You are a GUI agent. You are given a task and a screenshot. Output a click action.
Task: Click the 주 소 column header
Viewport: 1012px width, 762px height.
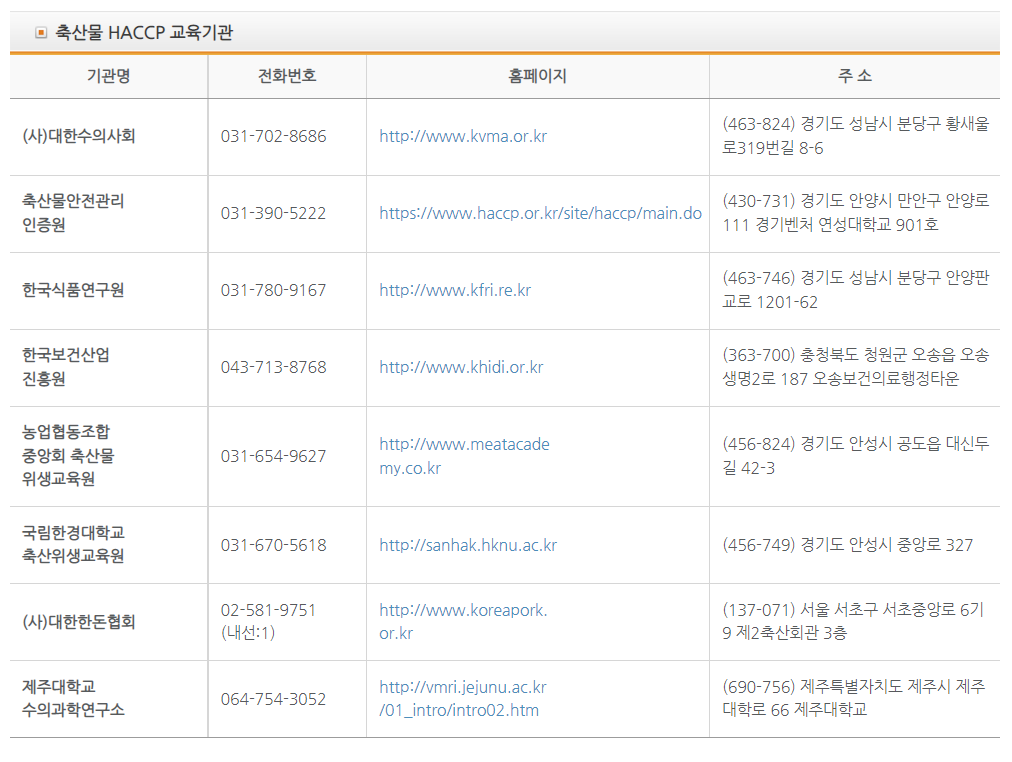click(855, 76)
